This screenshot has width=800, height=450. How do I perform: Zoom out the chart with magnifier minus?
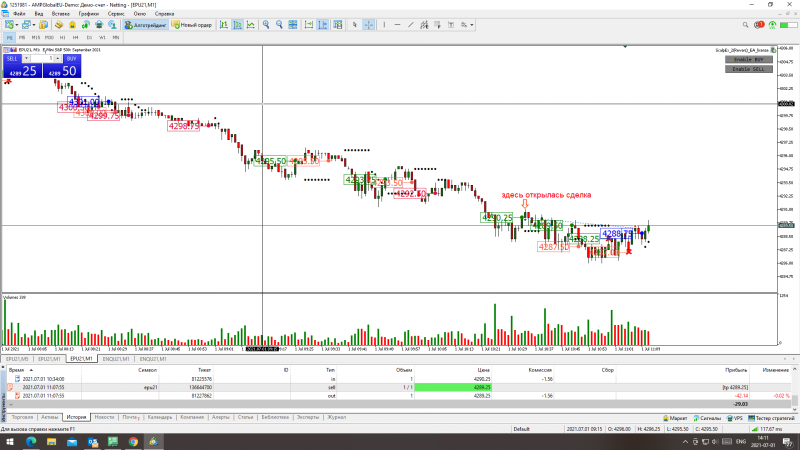point(279,24)
